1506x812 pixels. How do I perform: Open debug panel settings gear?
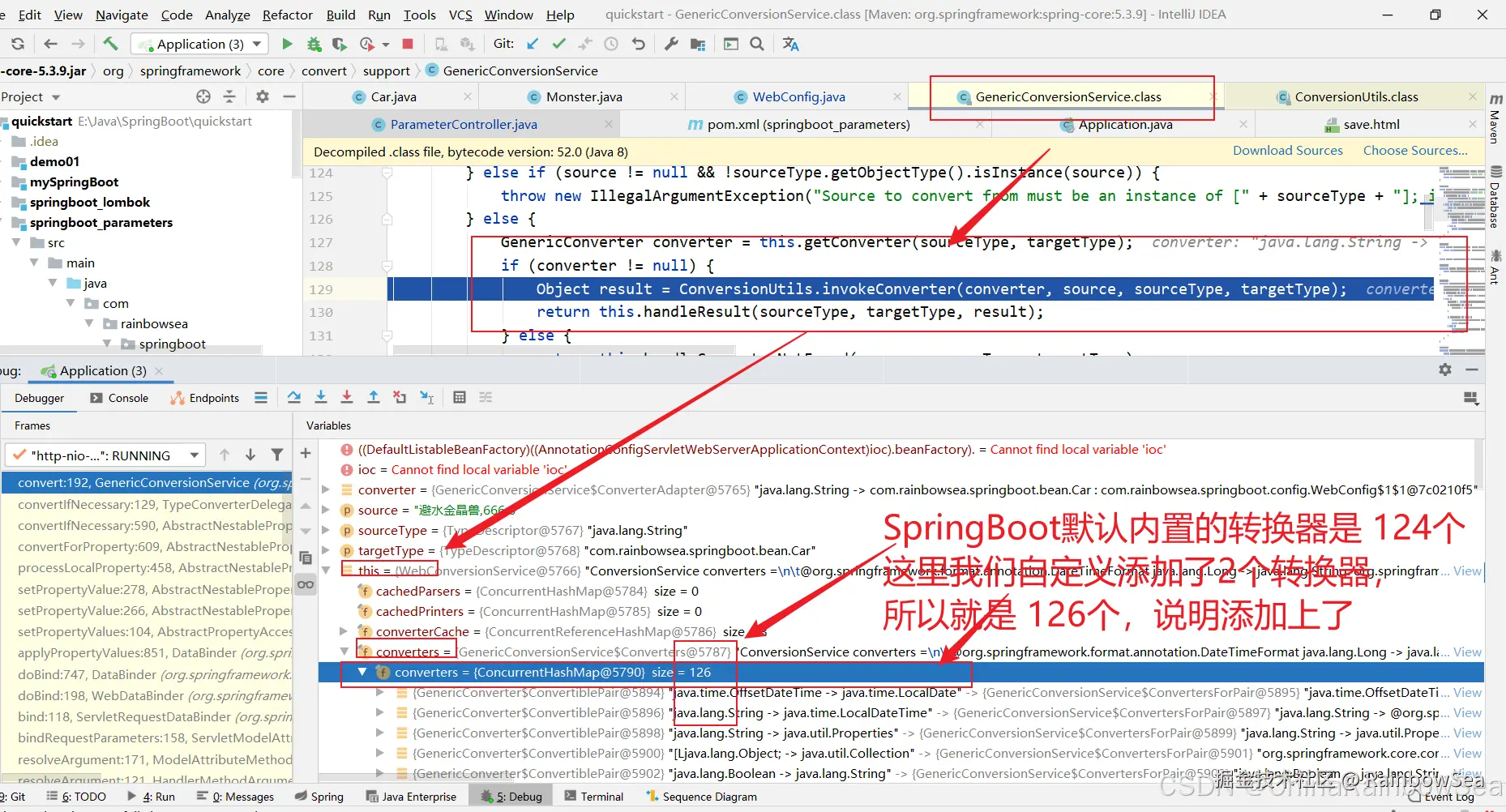1445,370
